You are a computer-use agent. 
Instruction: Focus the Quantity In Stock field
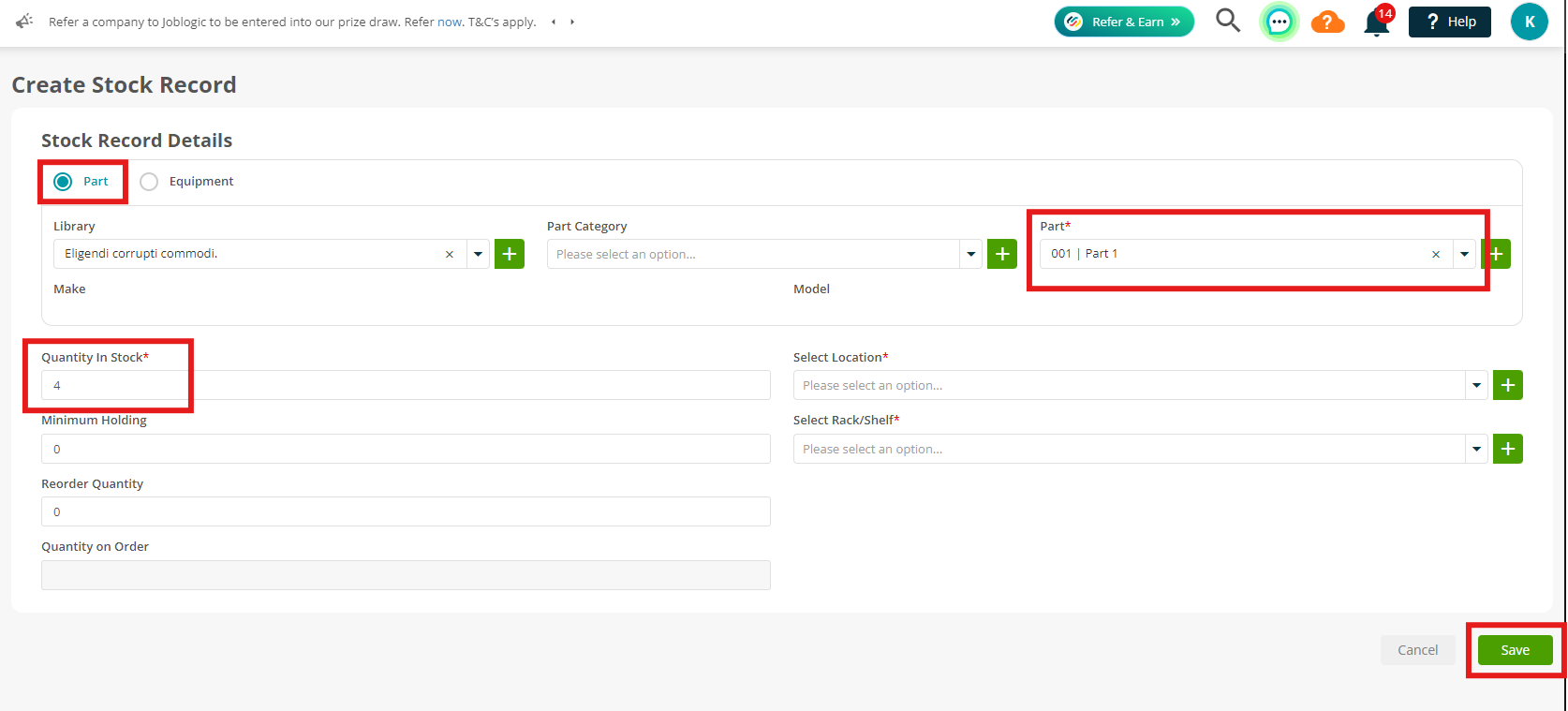click(x=406, y=385)
